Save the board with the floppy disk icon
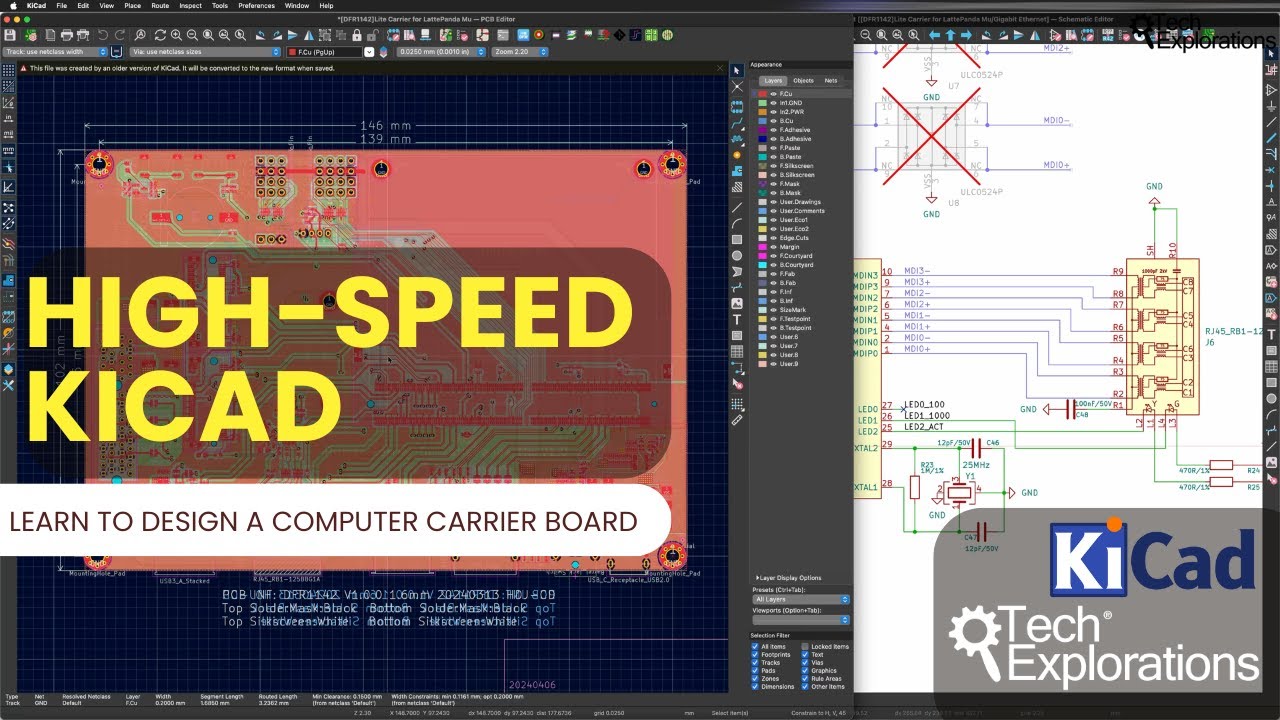 pos(10,35)
